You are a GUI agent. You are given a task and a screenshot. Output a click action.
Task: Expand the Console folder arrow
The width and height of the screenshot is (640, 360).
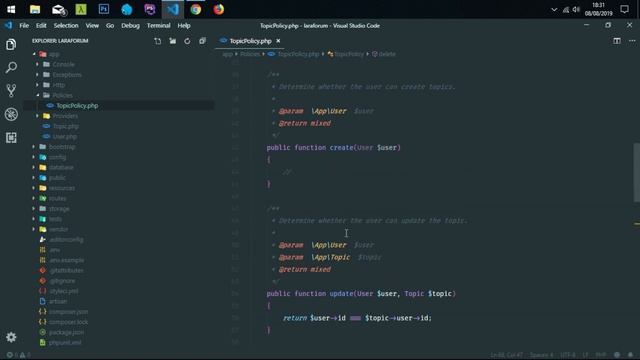pyautogui.click(x=38, y=64)
